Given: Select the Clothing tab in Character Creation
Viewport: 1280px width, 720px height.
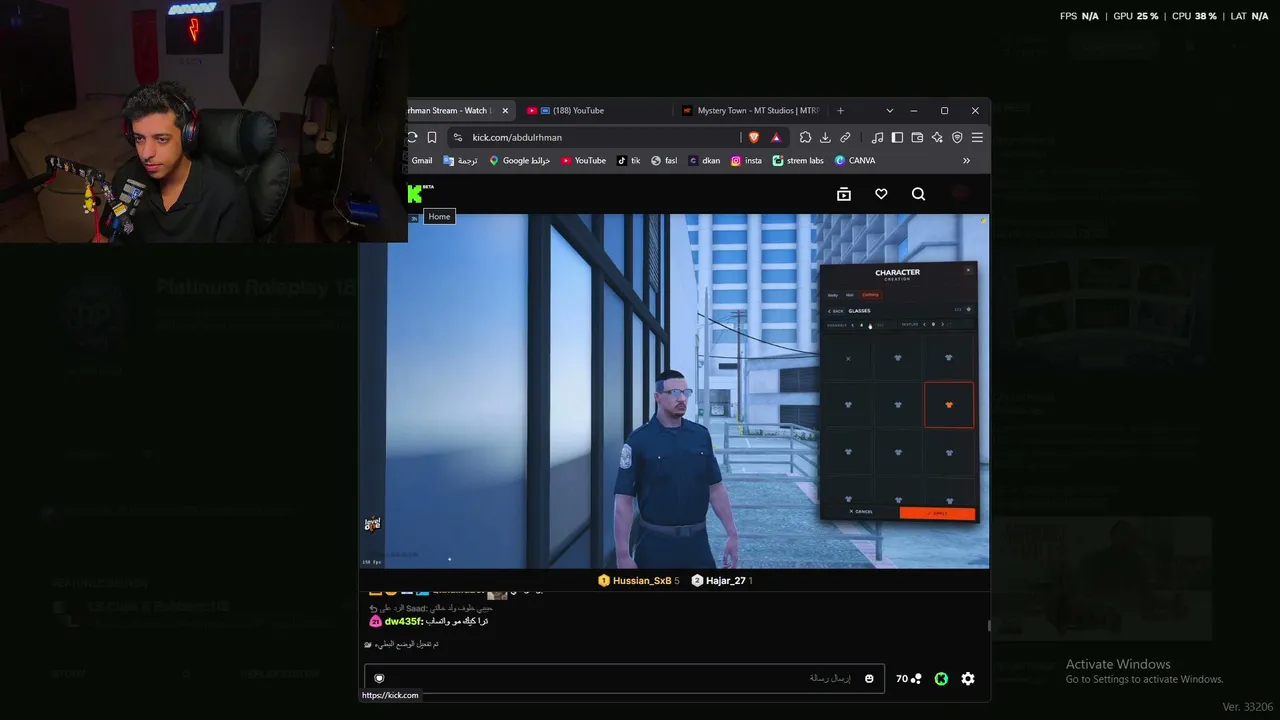Looking at the screenshot, I should click(870, 295).
